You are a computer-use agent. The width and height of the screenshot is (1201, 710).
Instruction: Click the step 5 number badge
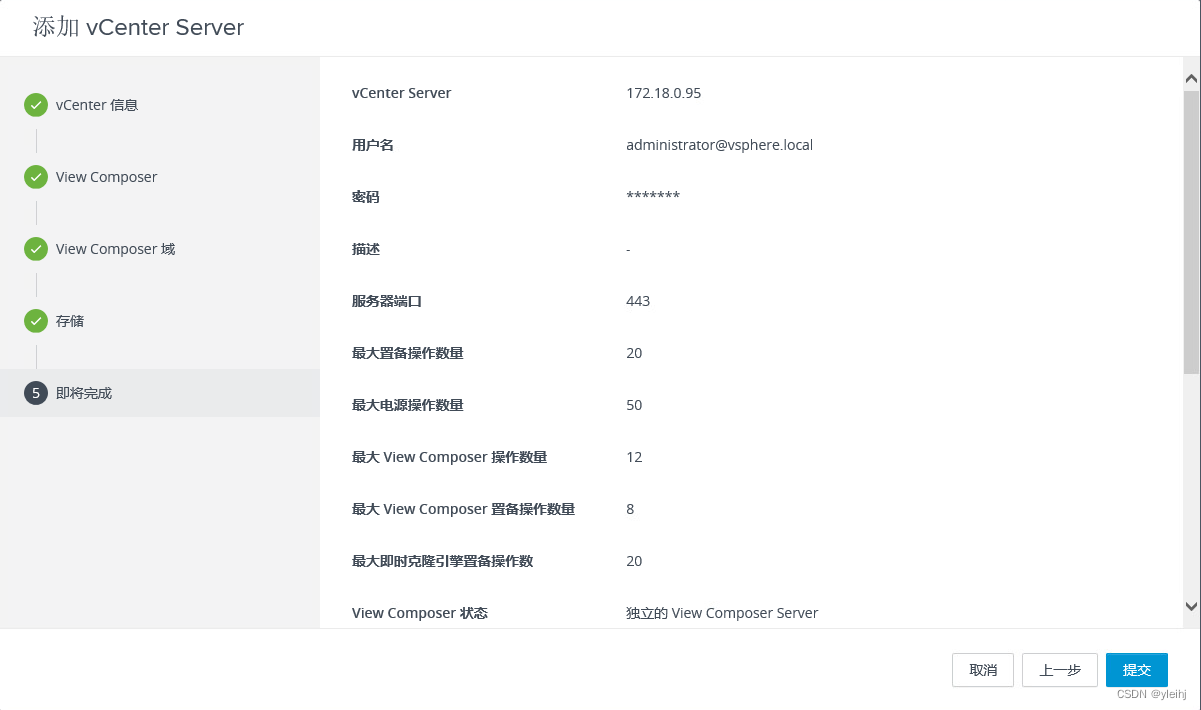[36, 393]
